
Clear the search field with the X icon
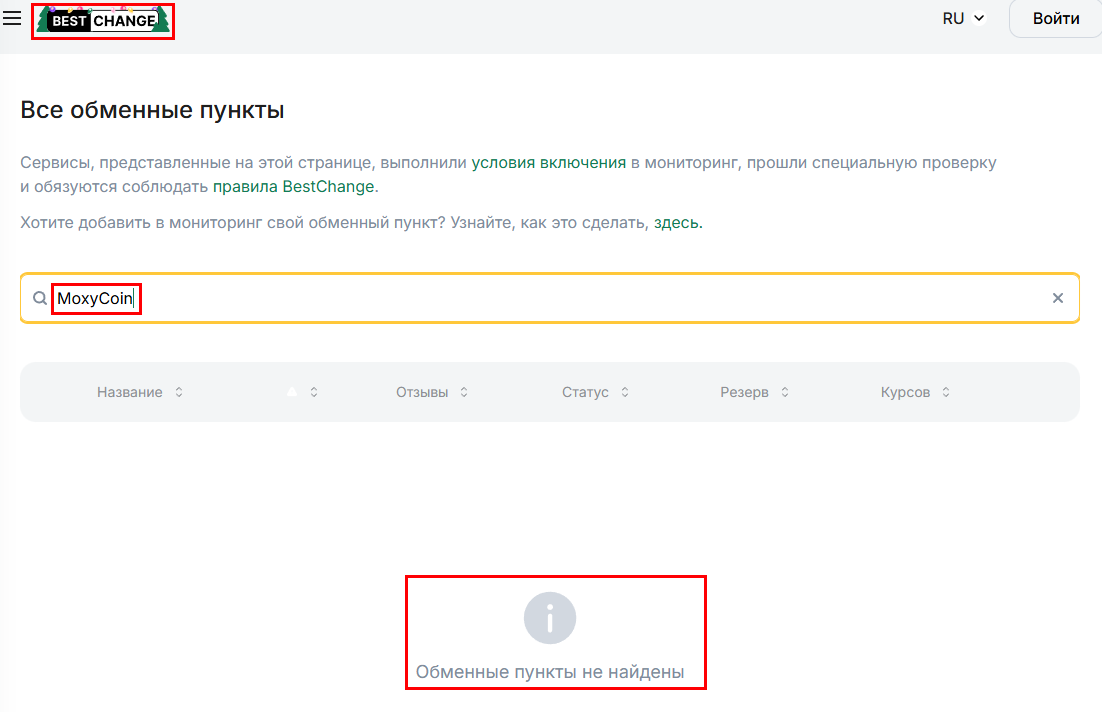pos(1057,297)
